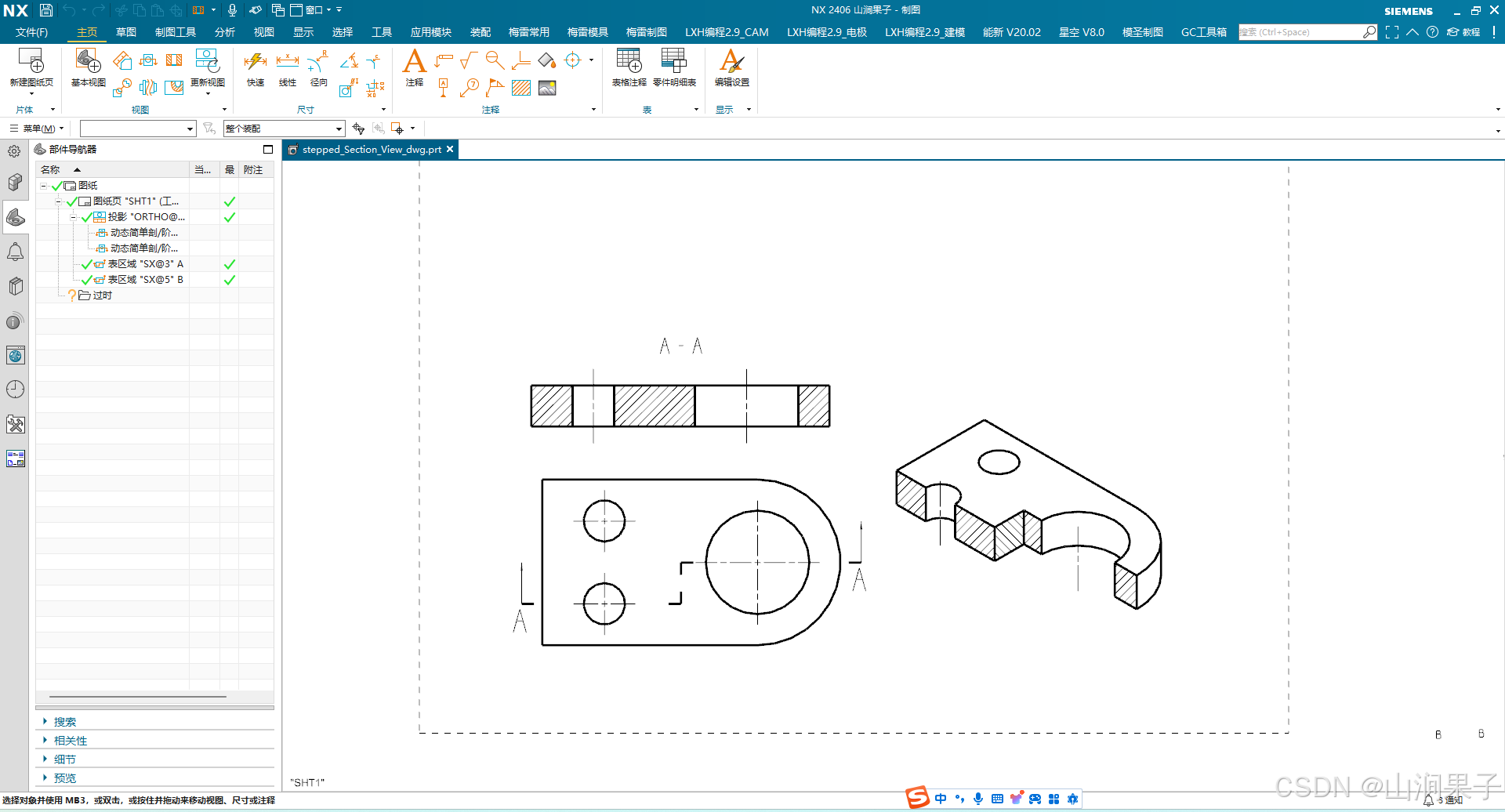Select the 过时 folder tree item

(103, 295)
